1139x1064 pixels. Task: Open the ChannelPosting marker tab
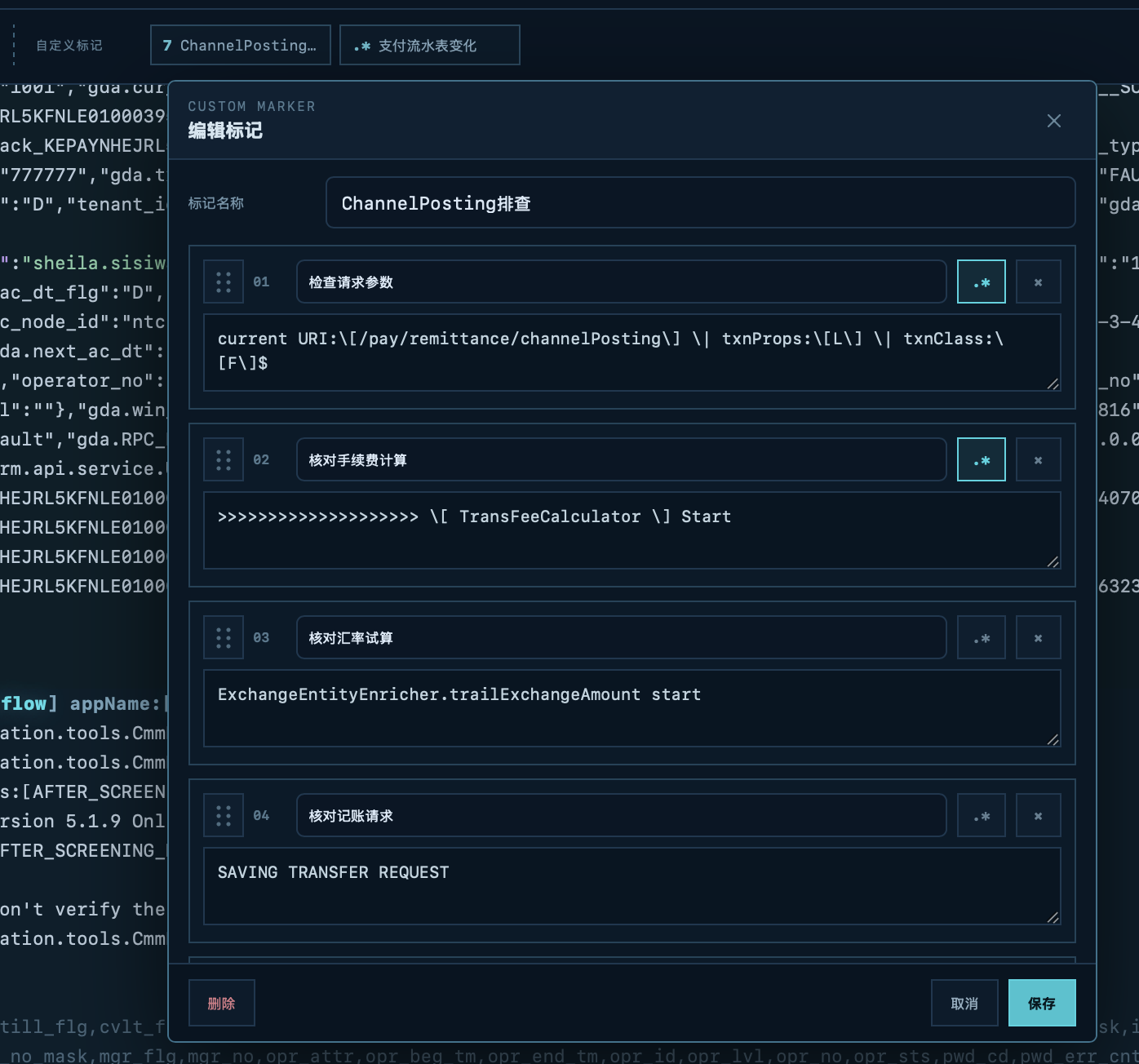click(x=241, y=45)
